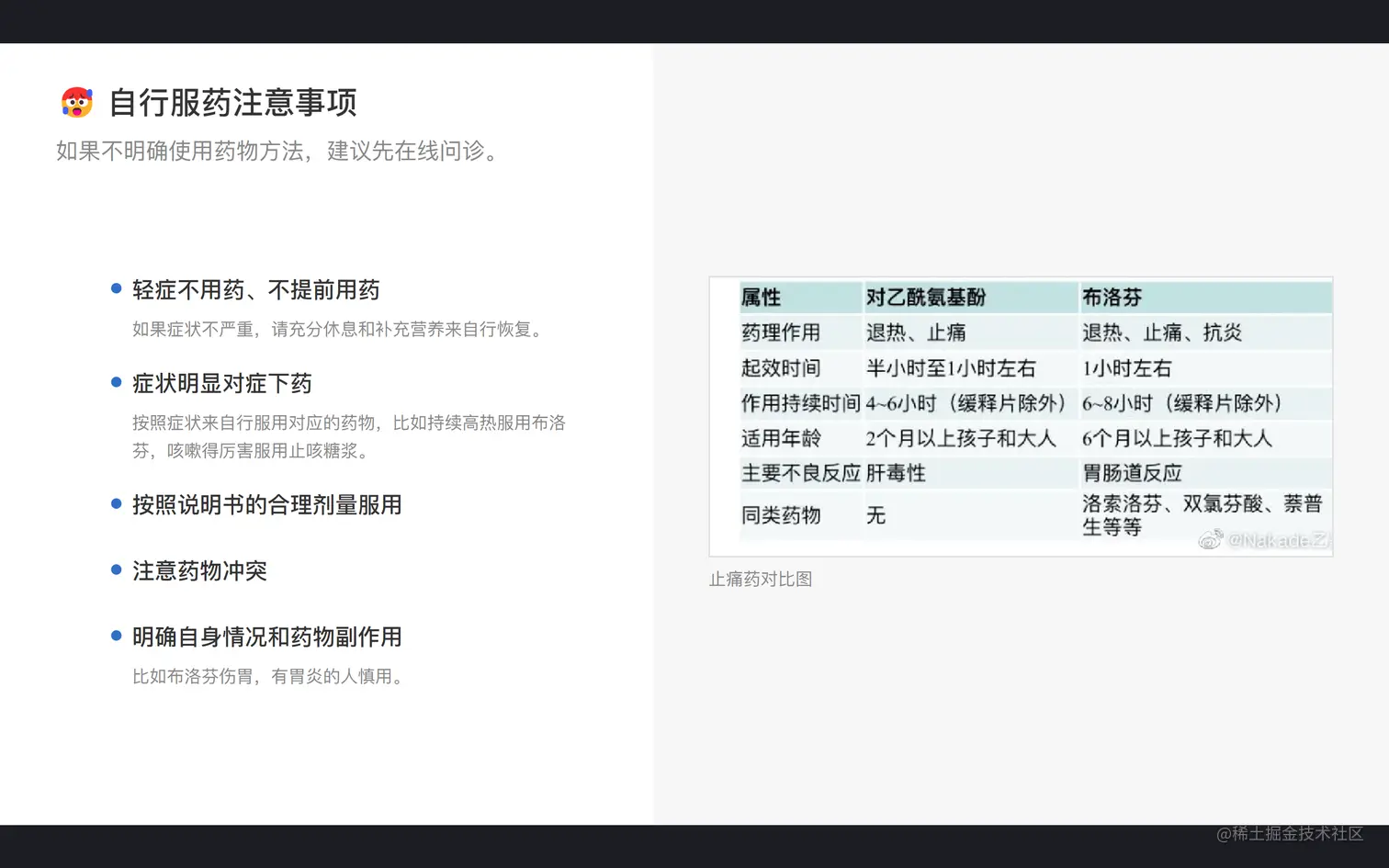Image resolution: width=1389 pixels, height=868 pixels.
Task: Click the heading 明确自身情况和药物副作用
Action: pos(267,637)
